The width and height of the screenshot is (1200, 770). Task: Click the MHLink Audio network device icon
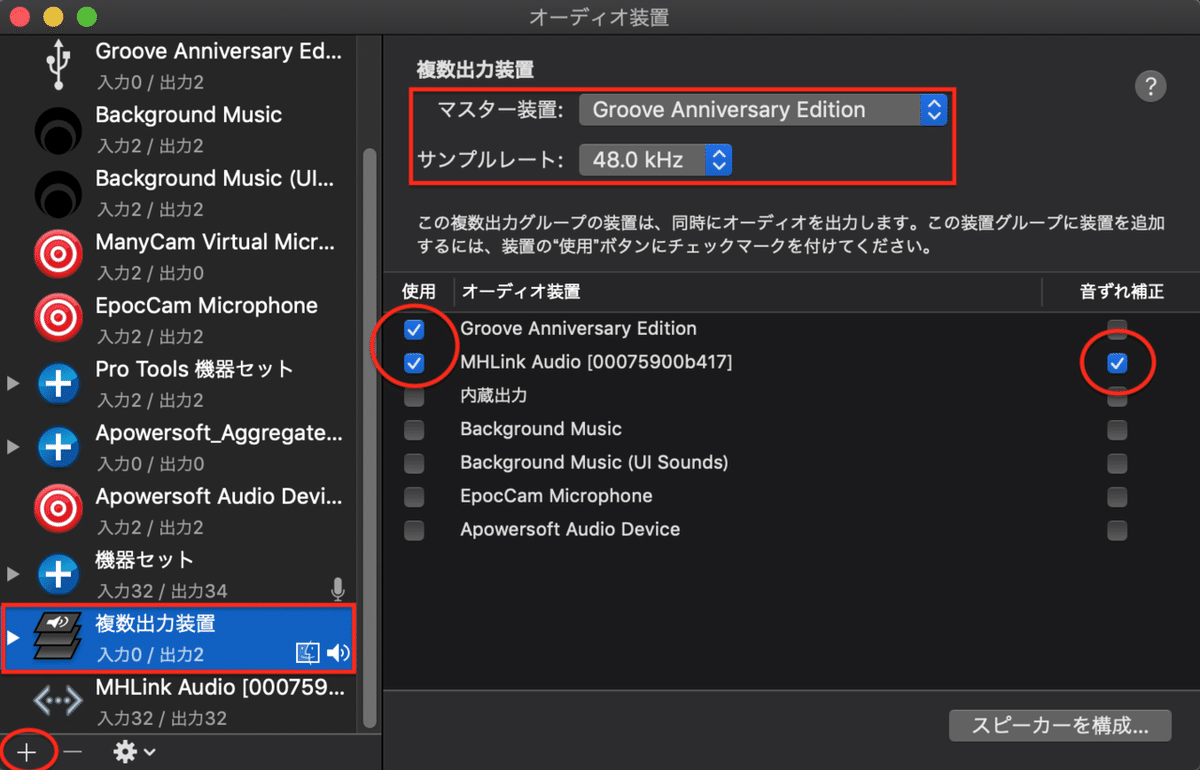point(59,701)
